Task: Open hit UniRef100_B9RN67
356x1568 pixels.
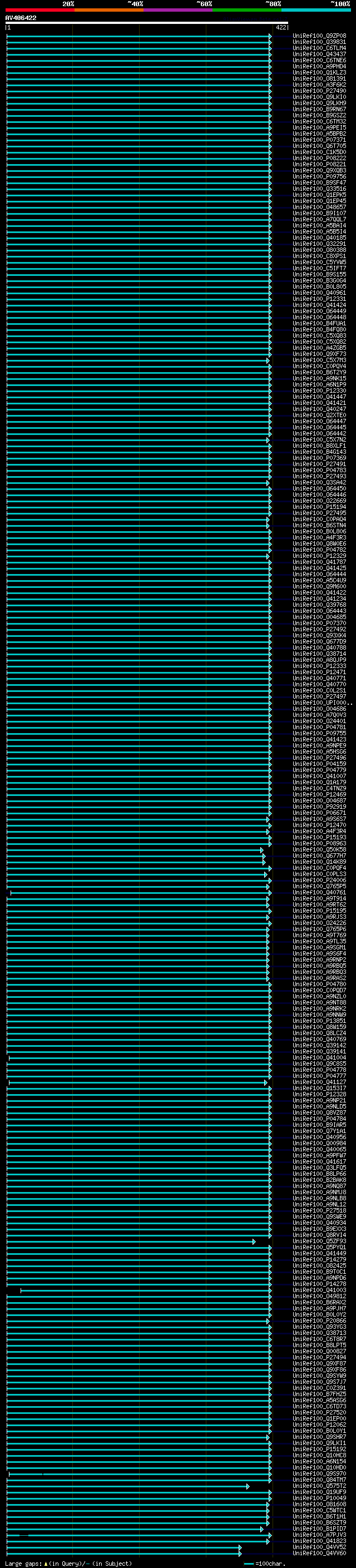Action: tap(319, 109)
